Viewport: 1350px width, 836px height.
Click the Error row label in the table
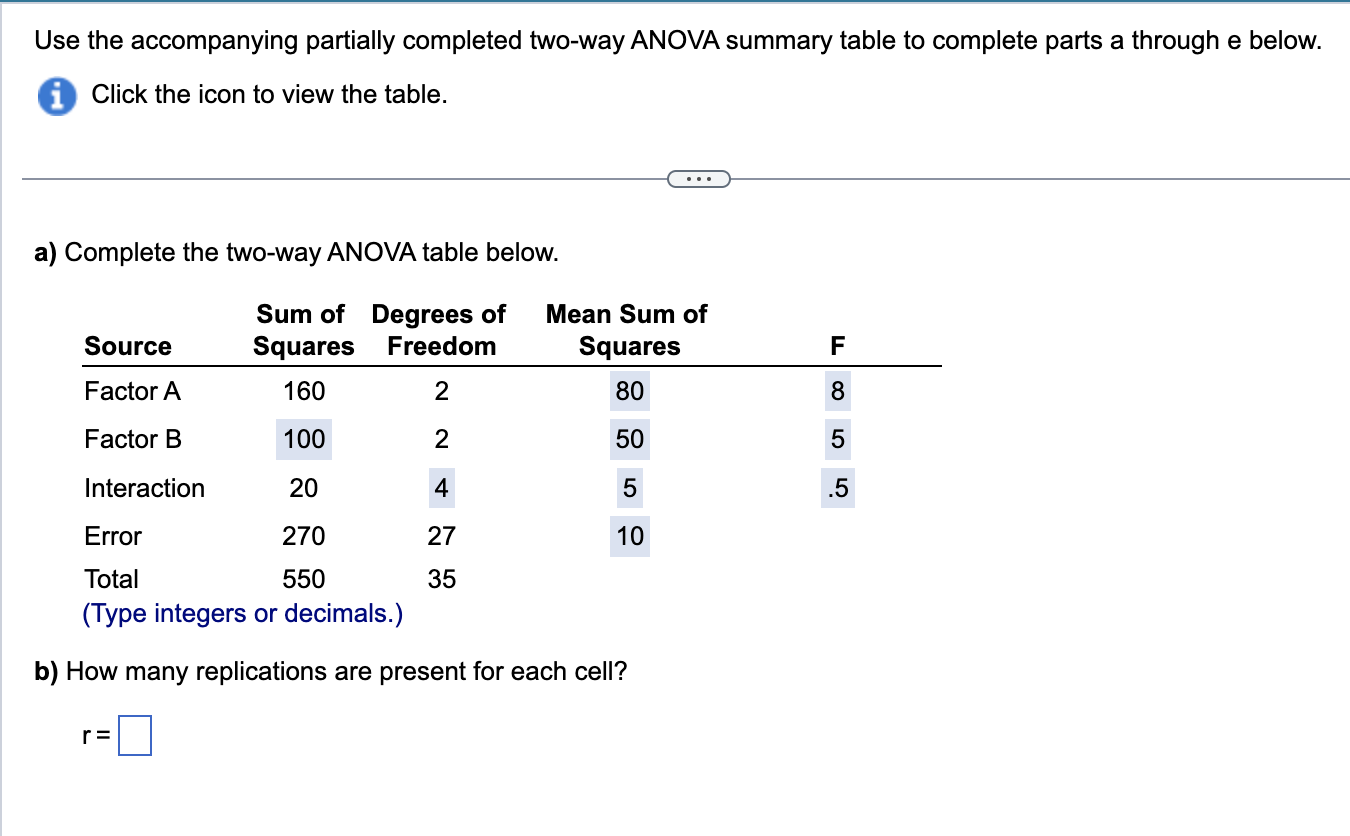tap(112, 536)
